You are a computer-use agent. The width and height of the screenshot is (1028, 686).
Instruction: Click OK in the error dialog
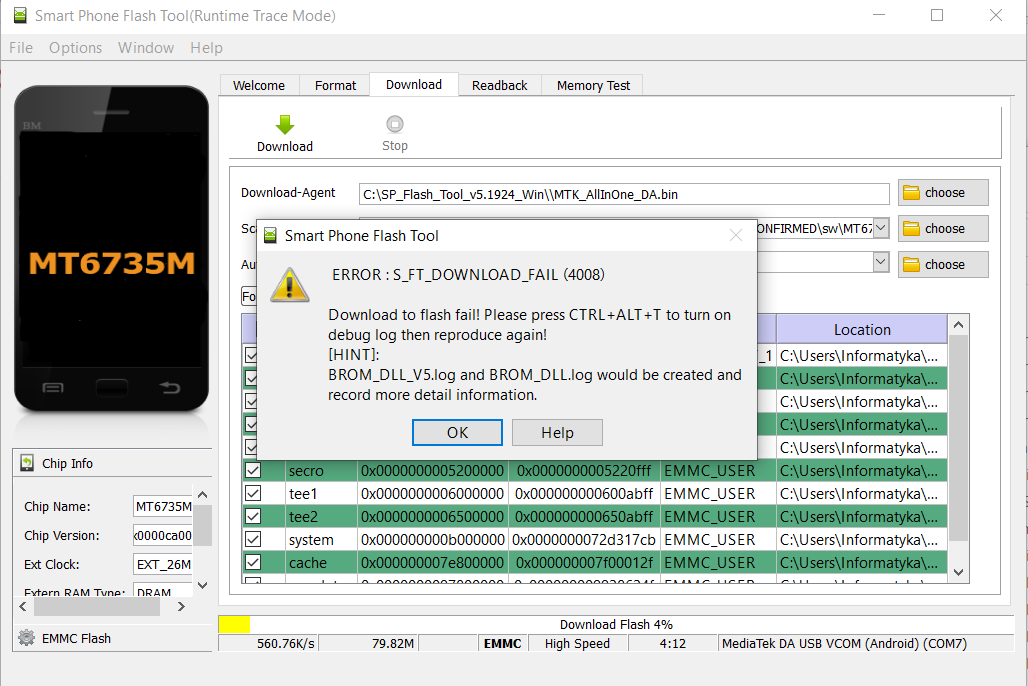(x=457, y=433)
